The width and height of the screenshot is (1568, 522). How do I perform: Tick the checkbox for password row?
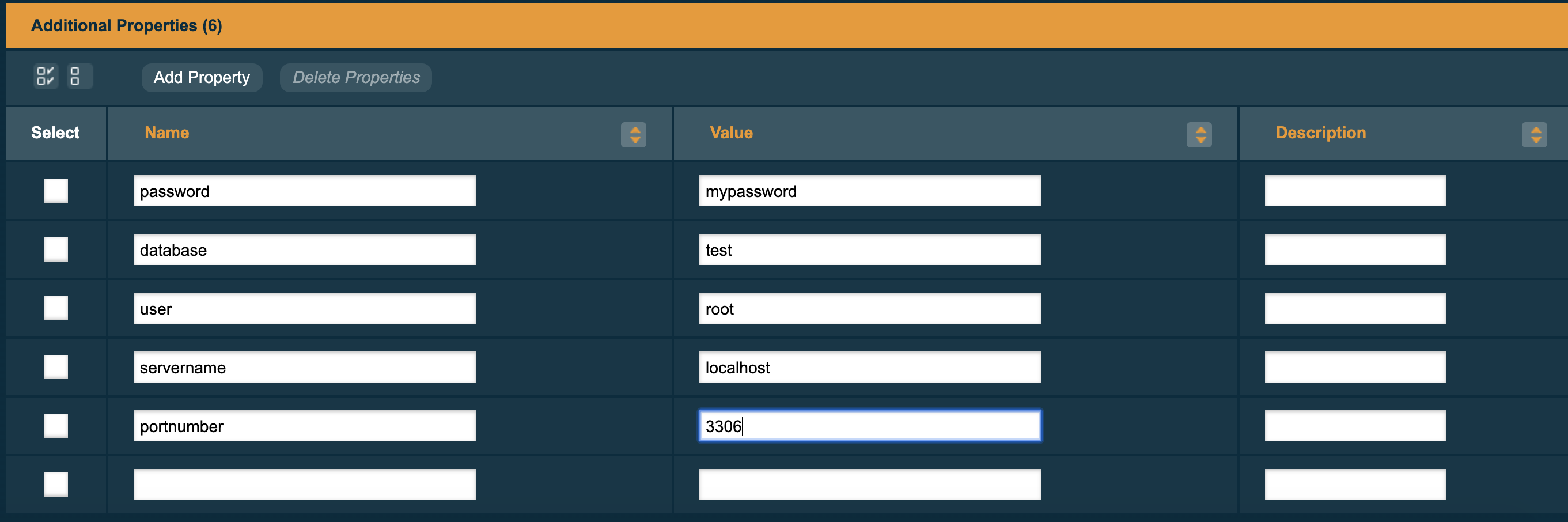pyautogui.click(x=56, y=191)
